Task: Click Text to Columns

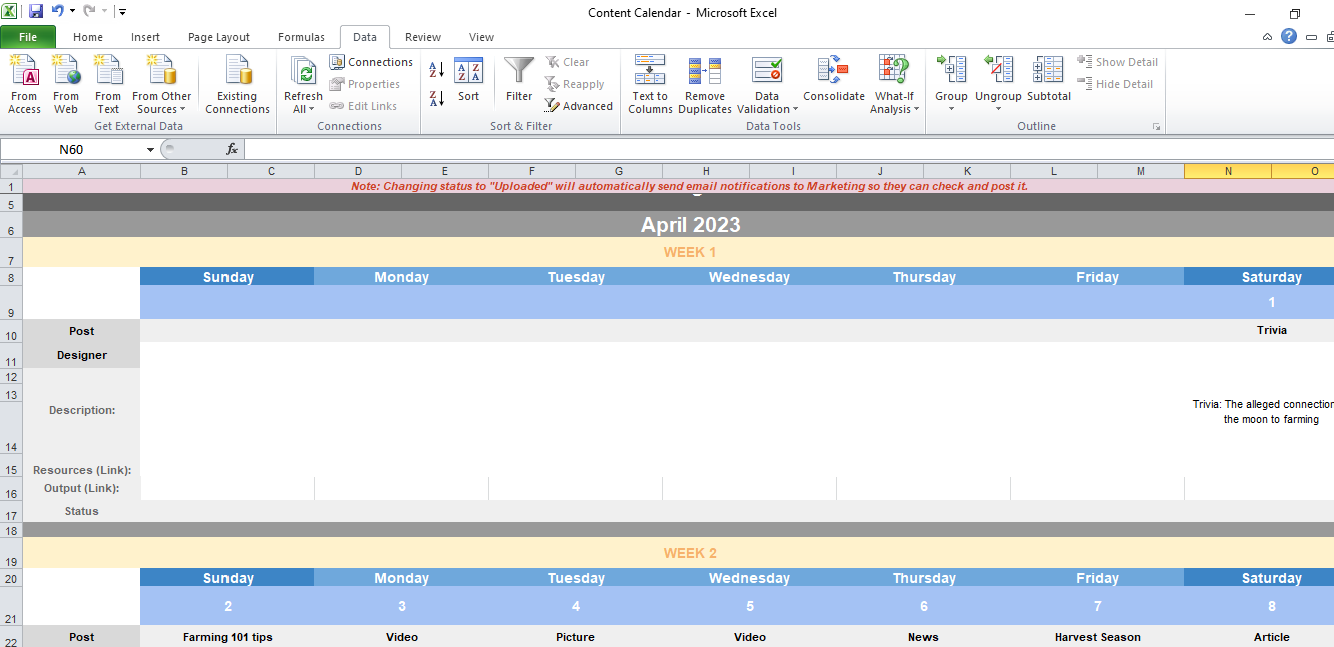Action: click(x=650, y=85)
